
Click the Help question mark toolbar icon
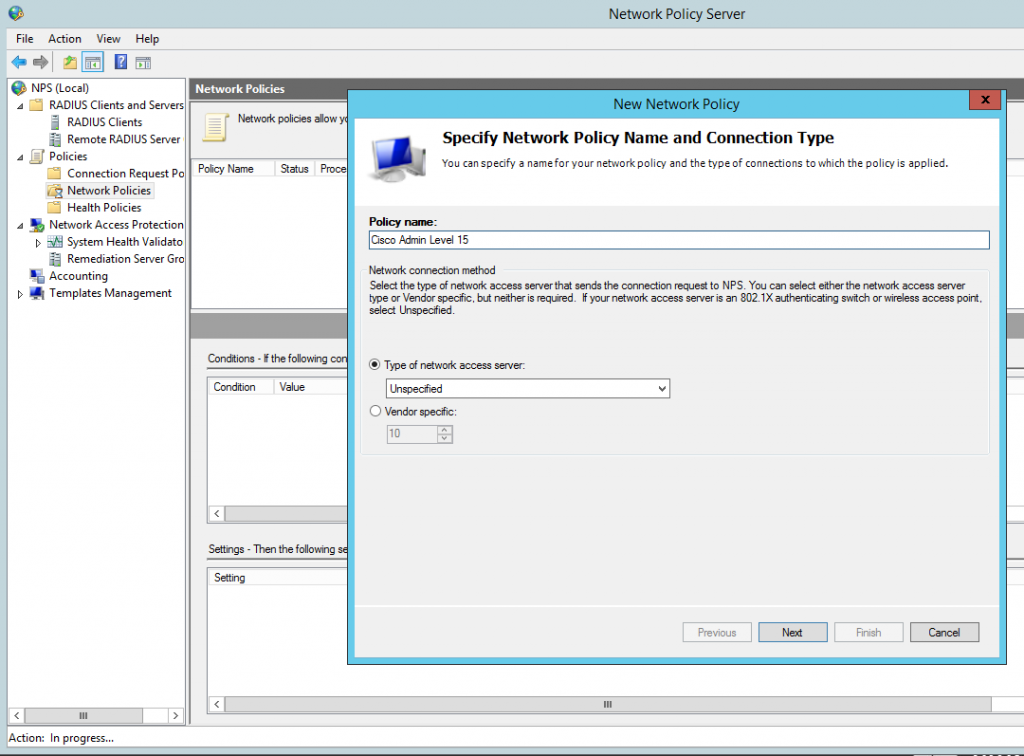tap(120, 61)
